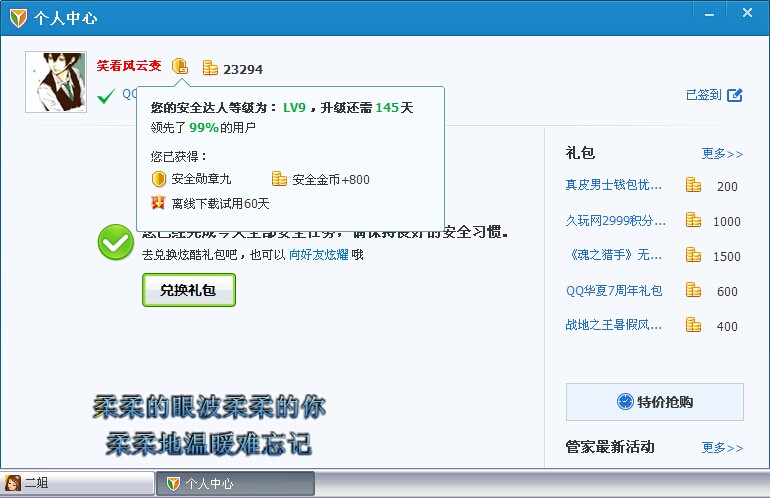
Task: Select the 离线下载试用60天 text
Action: click(220, 203)
